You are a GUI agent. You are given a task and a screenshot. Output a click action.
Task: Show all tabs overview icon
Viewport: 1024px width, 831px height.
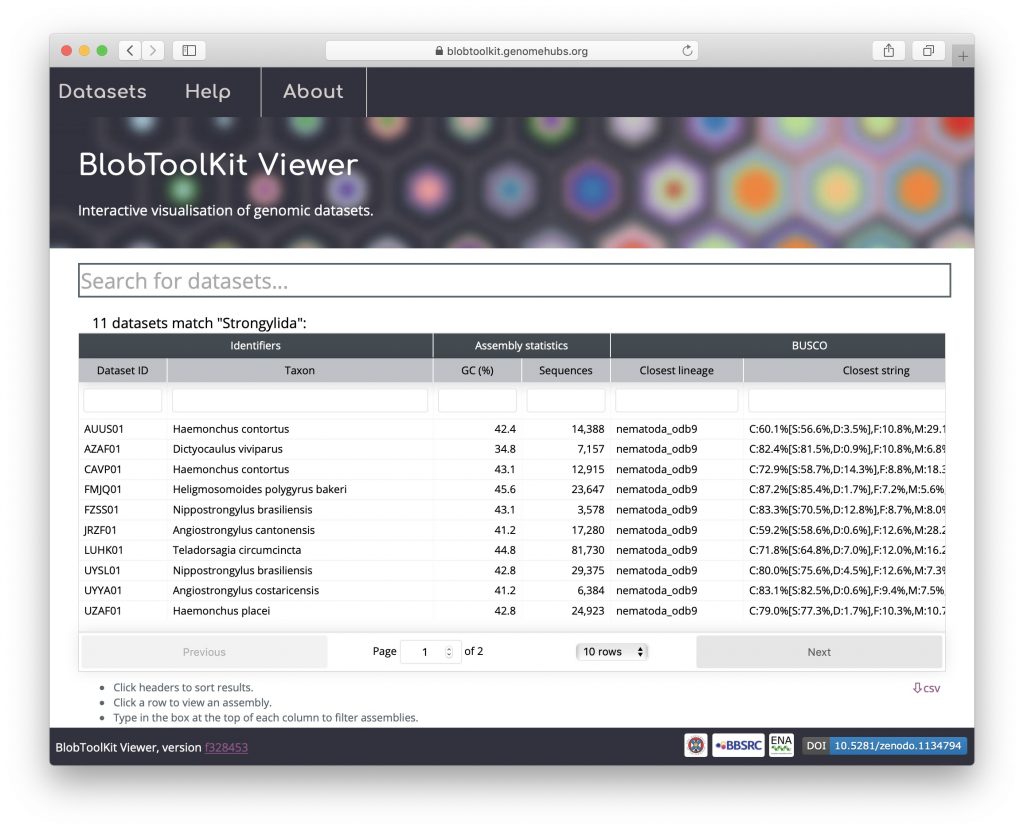coord(928,51)
